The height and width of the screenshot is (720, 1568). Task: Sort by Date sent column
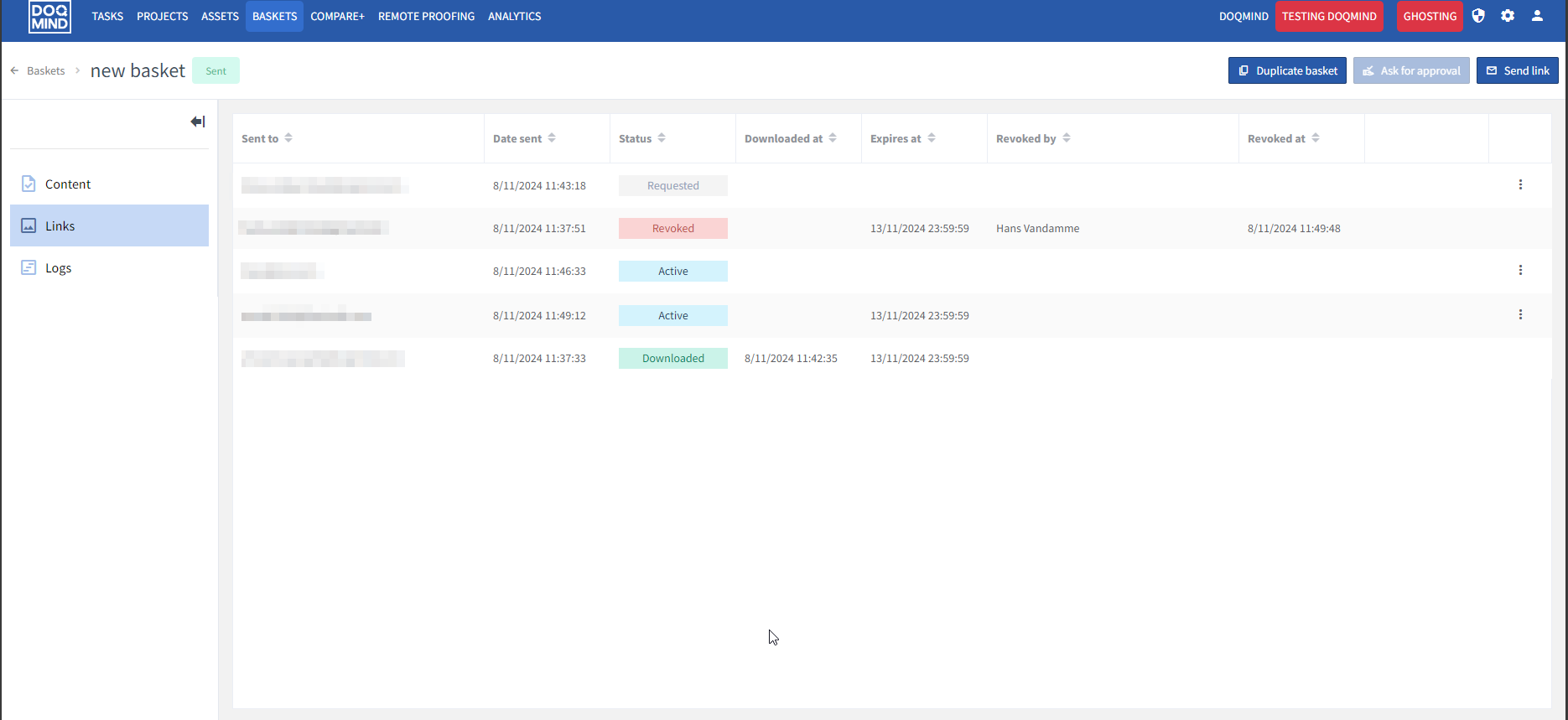pyautogui.click(x=552, y=138)
